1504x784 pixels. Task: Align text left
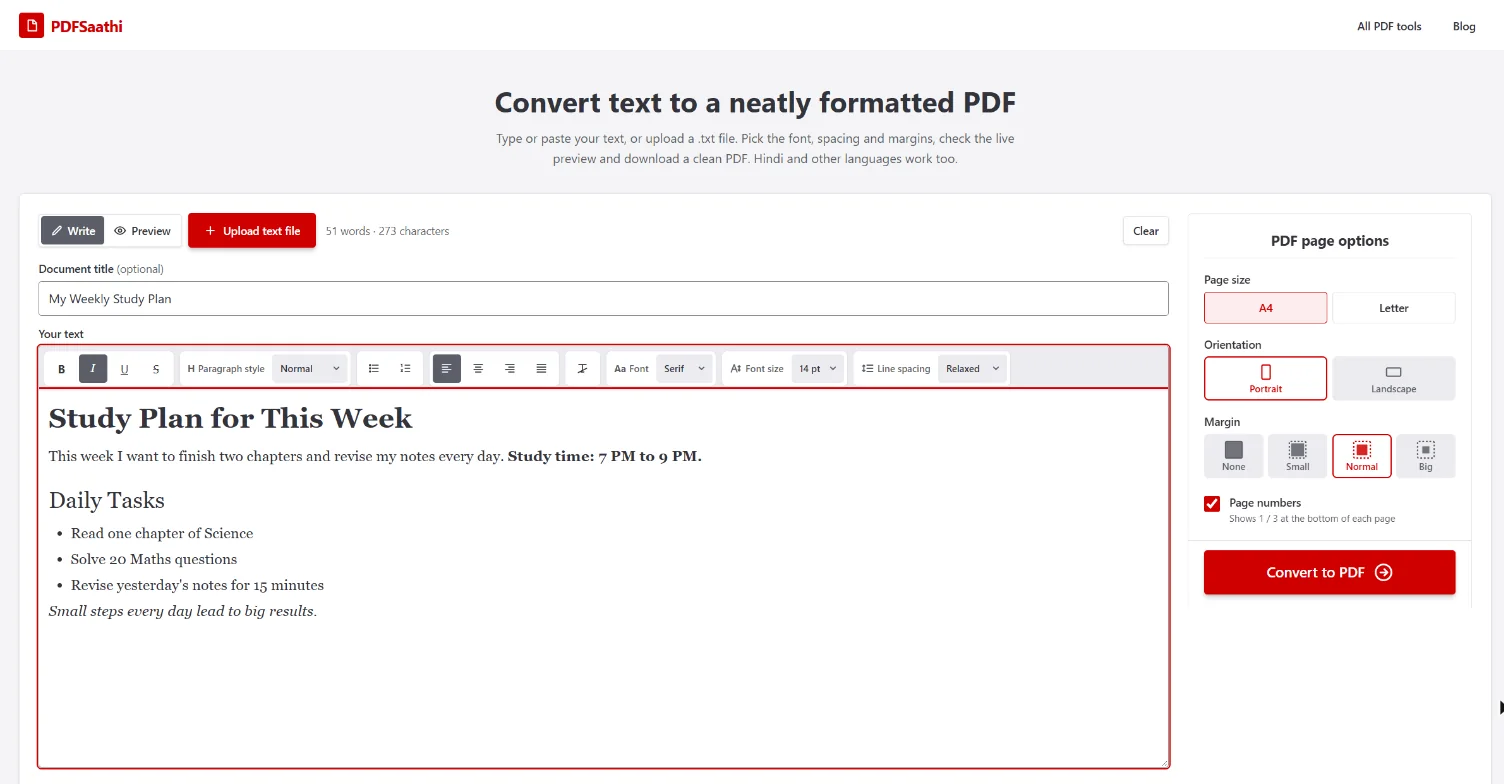[447, 369]
